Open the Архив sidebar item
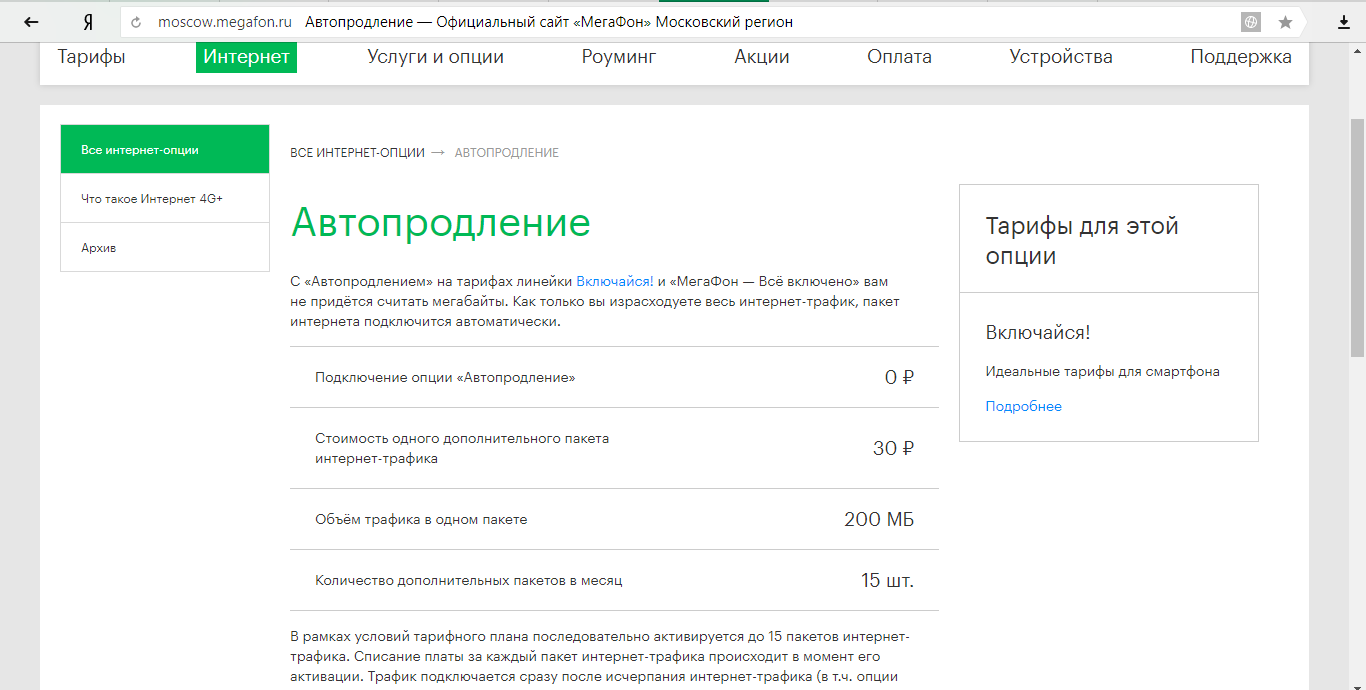The image size is (1366, 690). [165, 247]
